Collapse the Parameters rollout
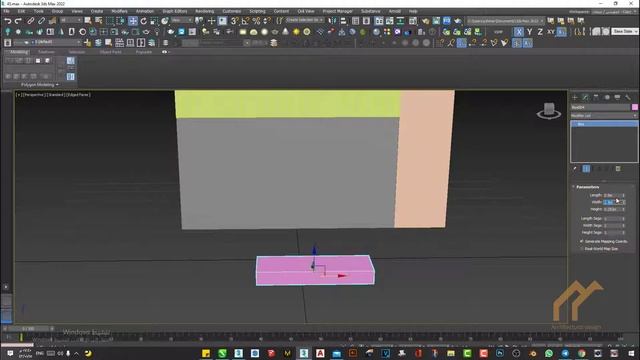Screen dimensions: 640x360 pyautogui.click(x=587, y=187)
